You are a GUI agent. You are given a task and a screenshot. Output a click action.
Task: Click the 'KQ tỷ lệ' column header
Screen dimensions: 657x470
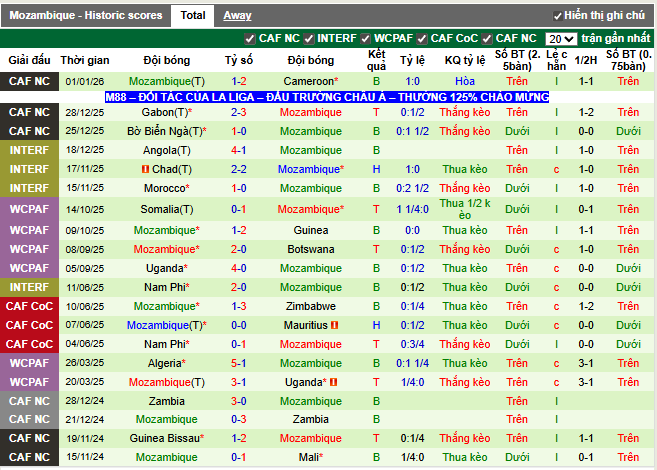(x=465, y=60)
